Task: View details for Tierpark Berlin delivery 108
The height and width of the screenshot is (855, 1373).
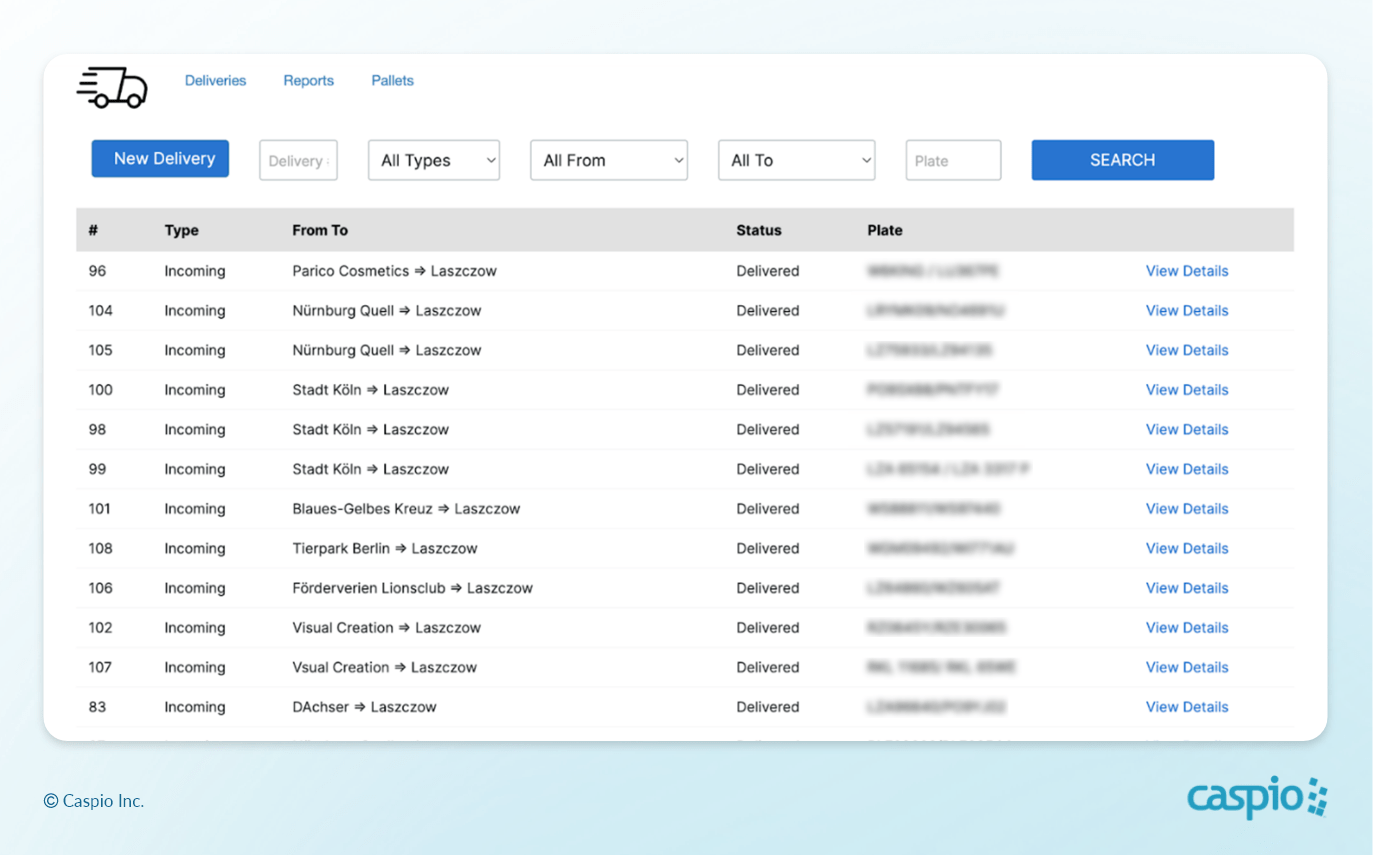Action: tap(1186, 548)
